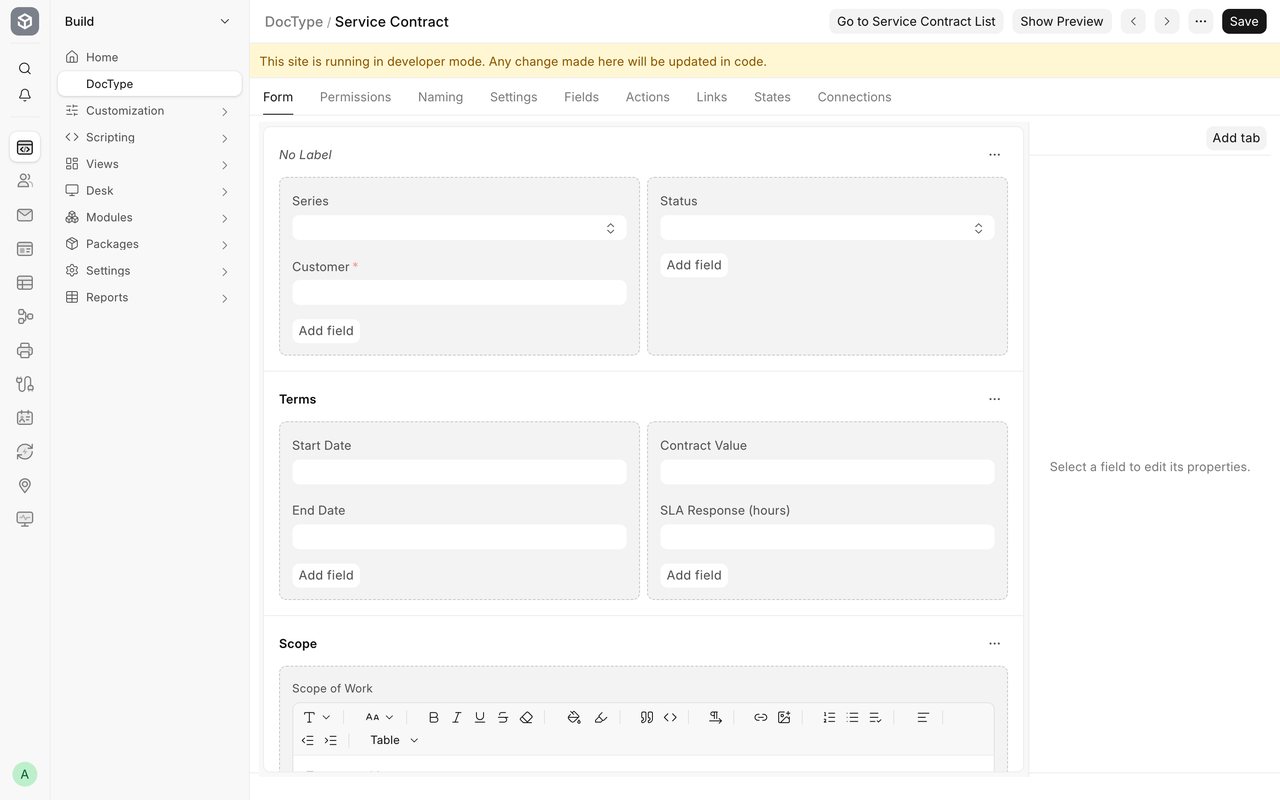The image size is (1280, 800).
Task: Toggle italic formatting in Scope of Work
Action: pos(457,717)
